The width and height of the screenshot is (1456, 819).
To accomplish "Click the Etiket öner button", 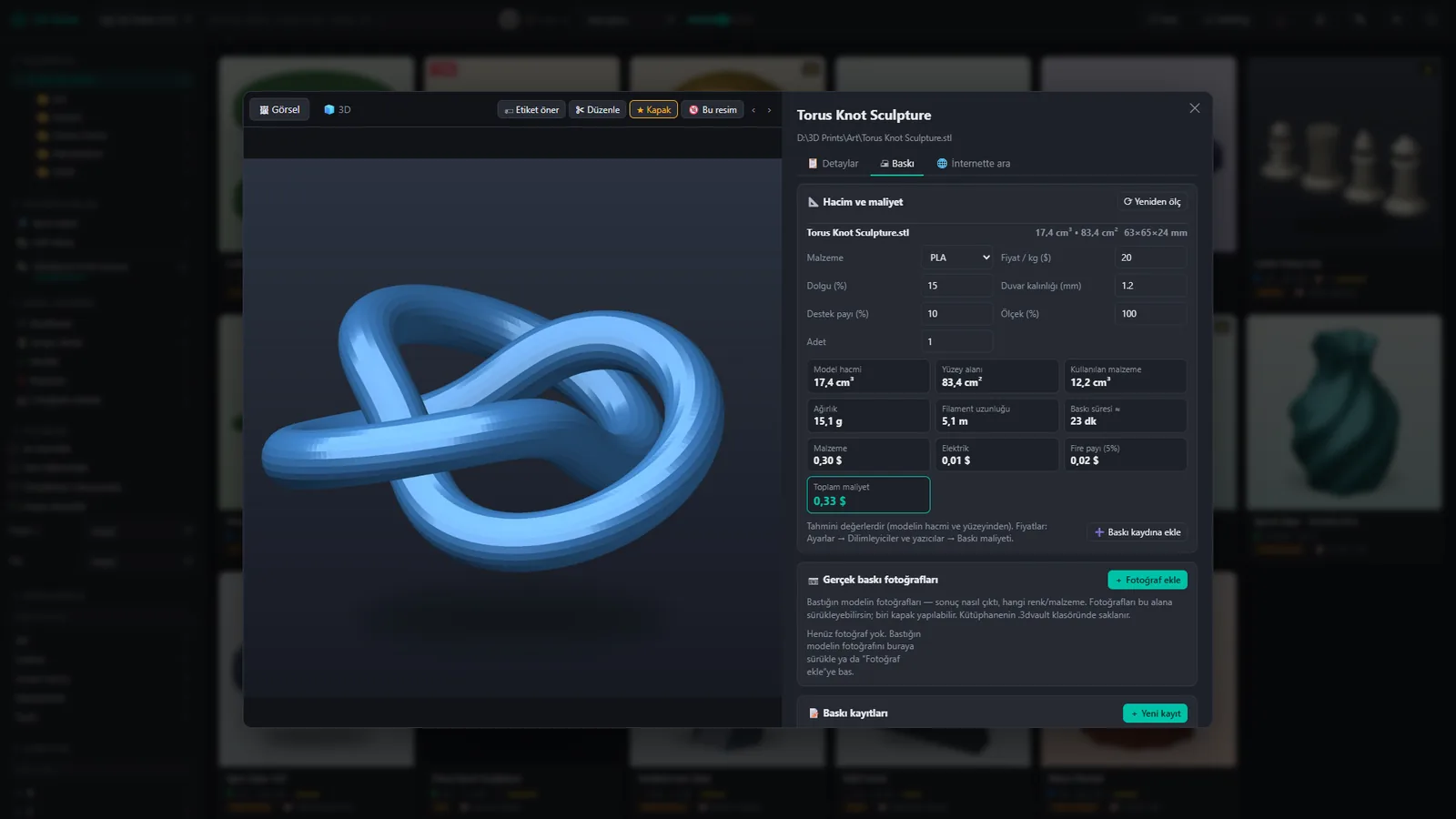I will [531, 110].
